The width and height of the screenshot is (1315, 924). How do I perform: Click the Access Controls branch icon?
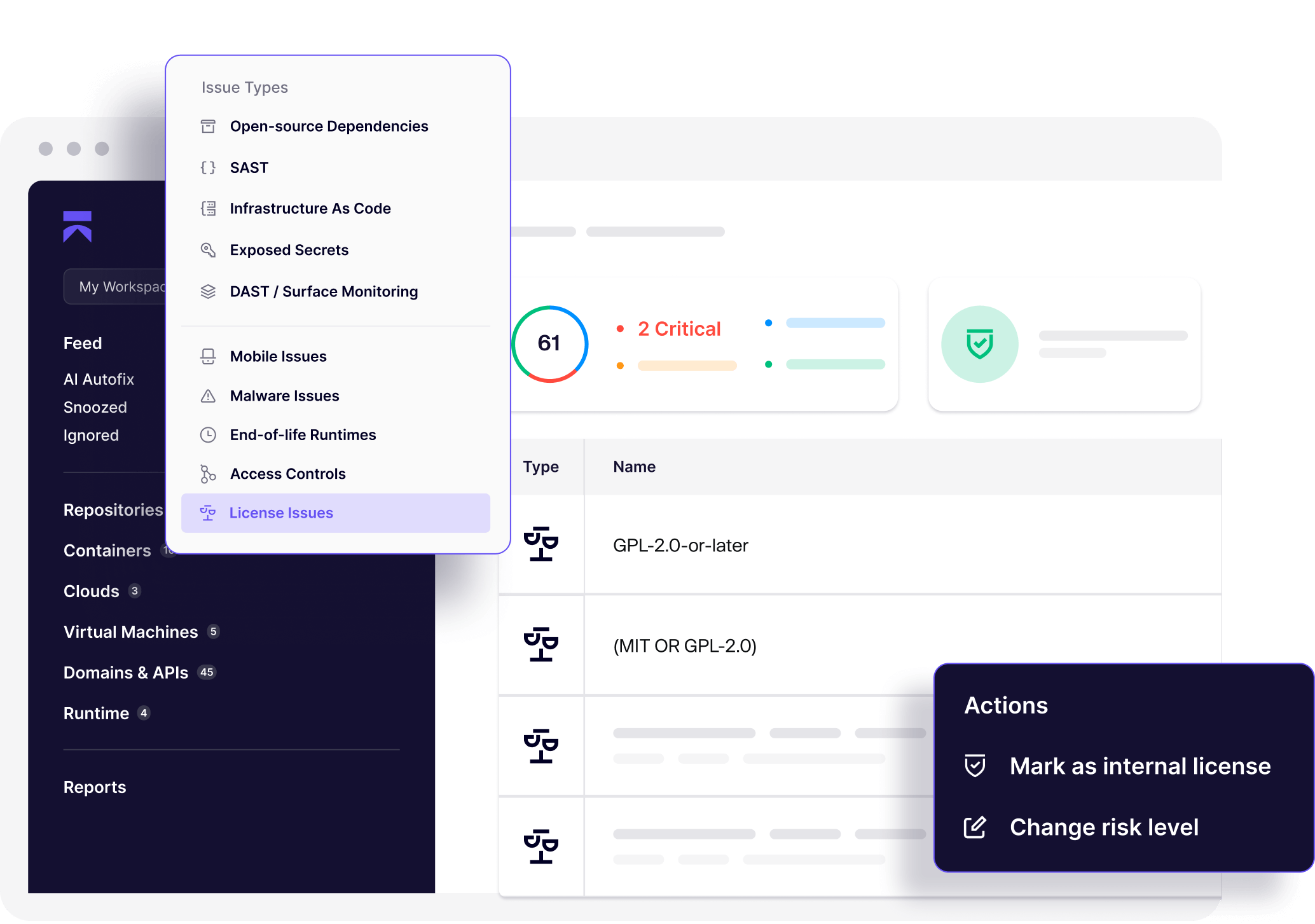point(208,474)
